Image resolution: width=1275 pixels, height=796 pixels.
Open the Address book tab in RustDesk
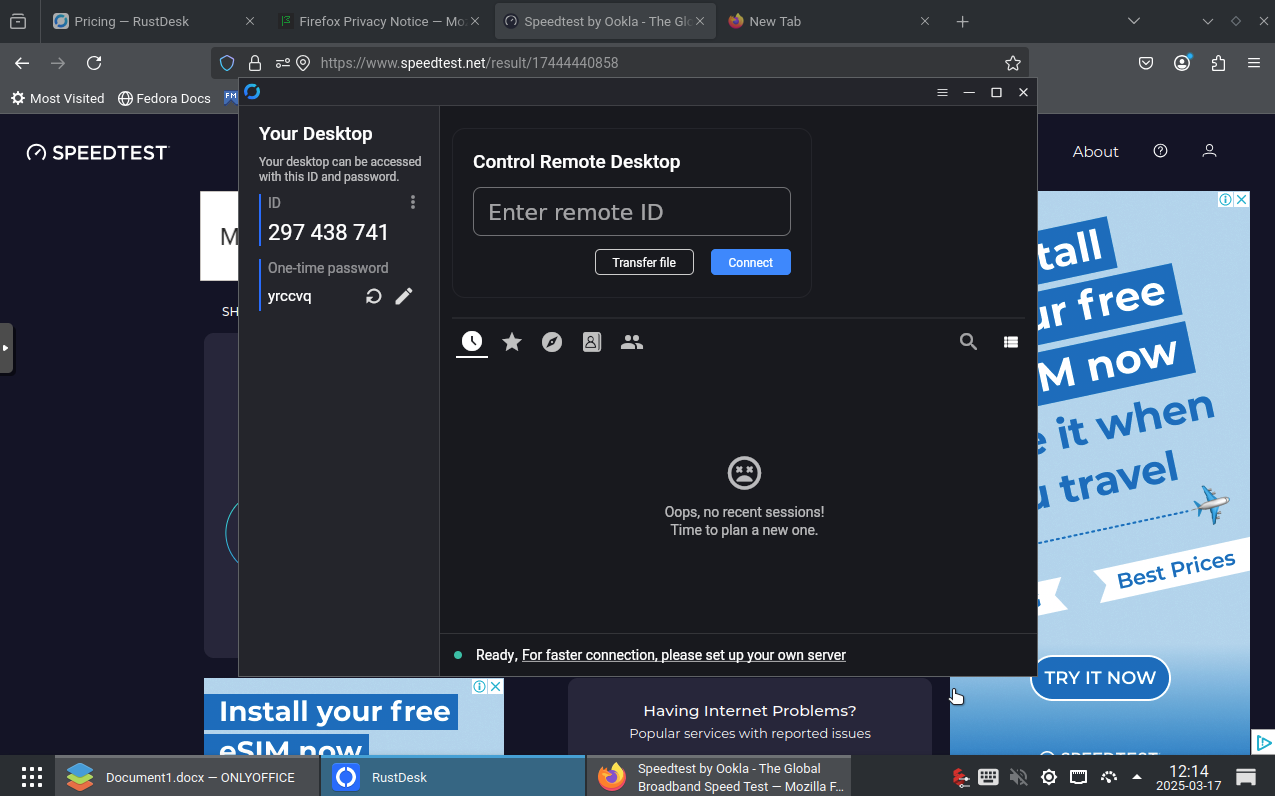click(592, 342)
